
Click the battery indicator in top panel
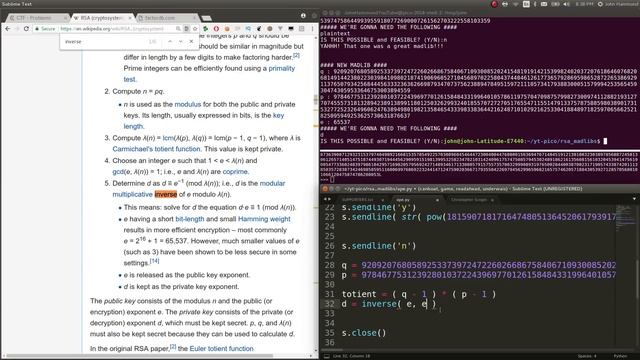(x=555, y=4)
